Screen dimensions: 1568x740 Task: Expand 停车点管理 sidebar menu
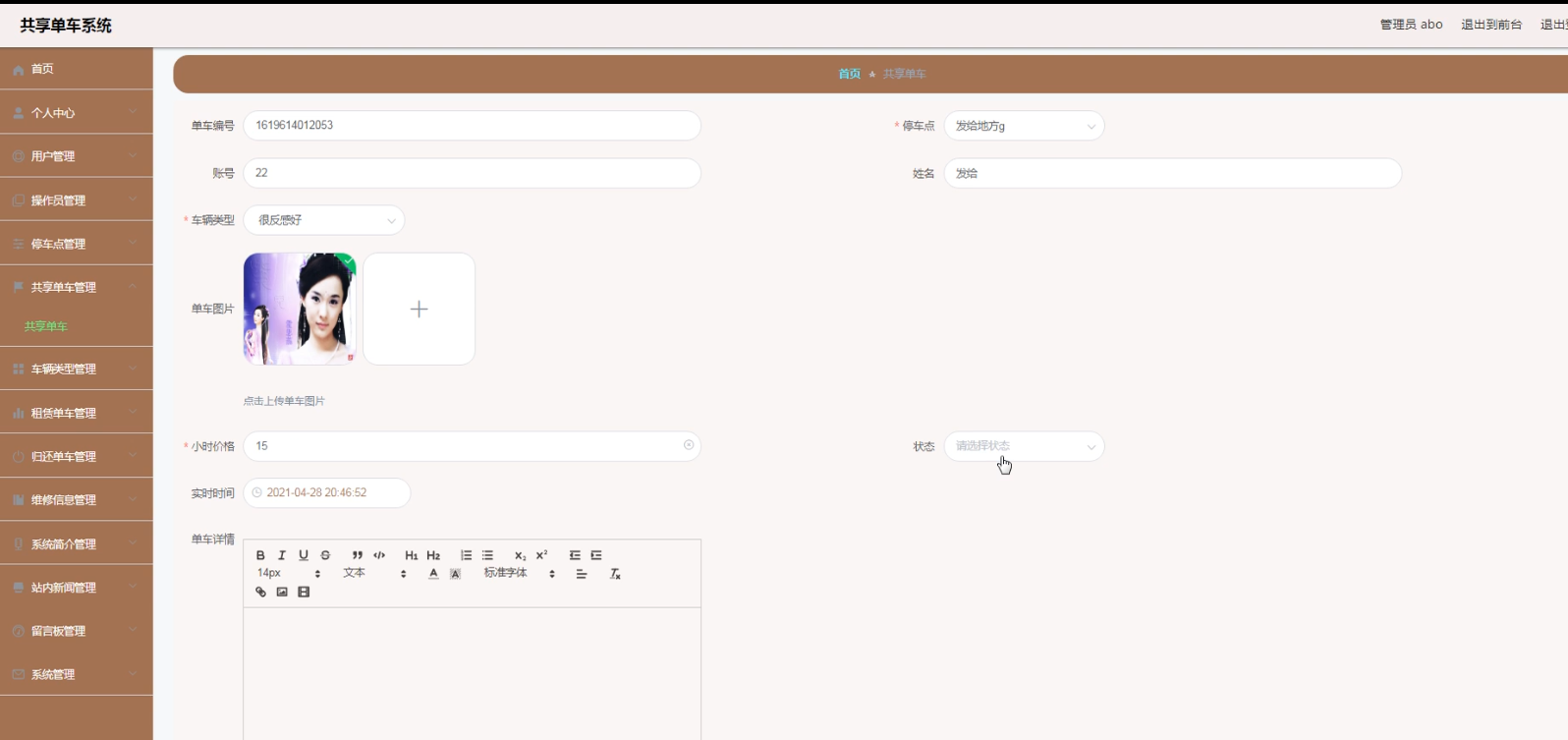click(x=77, y=244)
